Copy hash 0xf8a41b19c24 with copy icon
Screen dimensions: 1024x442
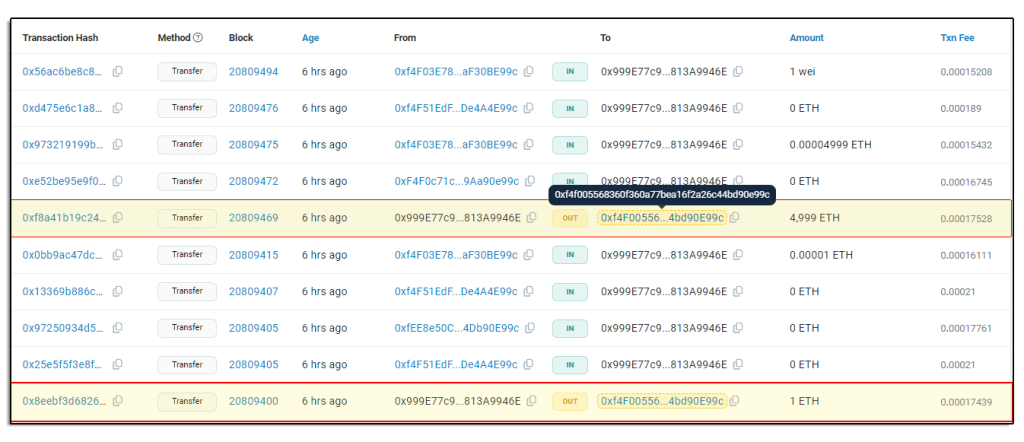click(x=118, y=218)
